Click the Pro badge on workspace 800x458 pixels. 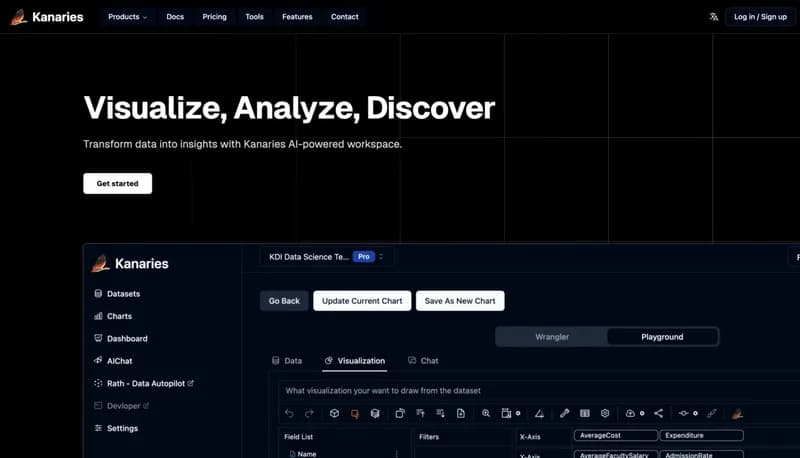364,257
